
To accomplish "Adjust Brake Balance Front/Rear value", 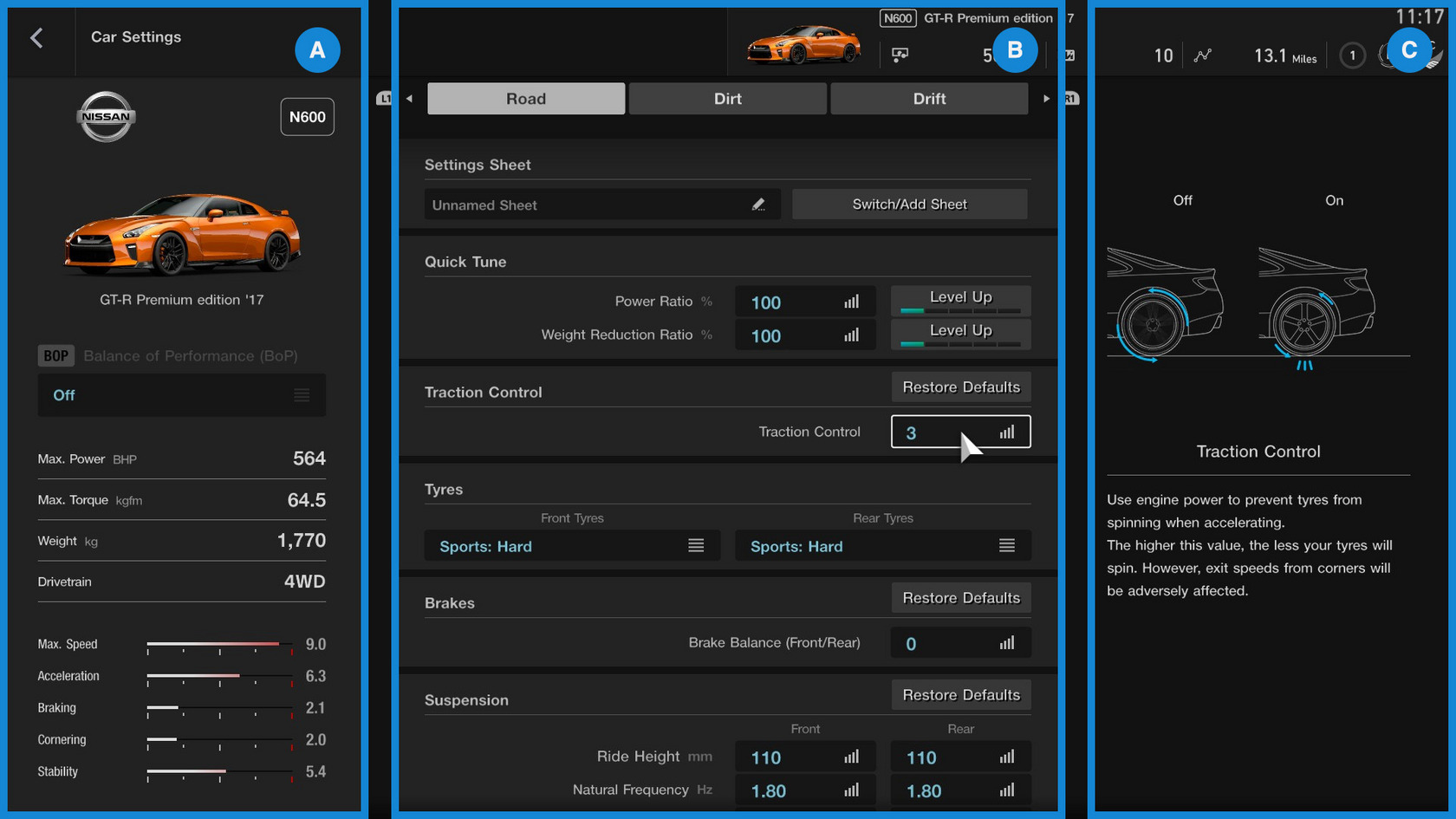I will (959, 643).
